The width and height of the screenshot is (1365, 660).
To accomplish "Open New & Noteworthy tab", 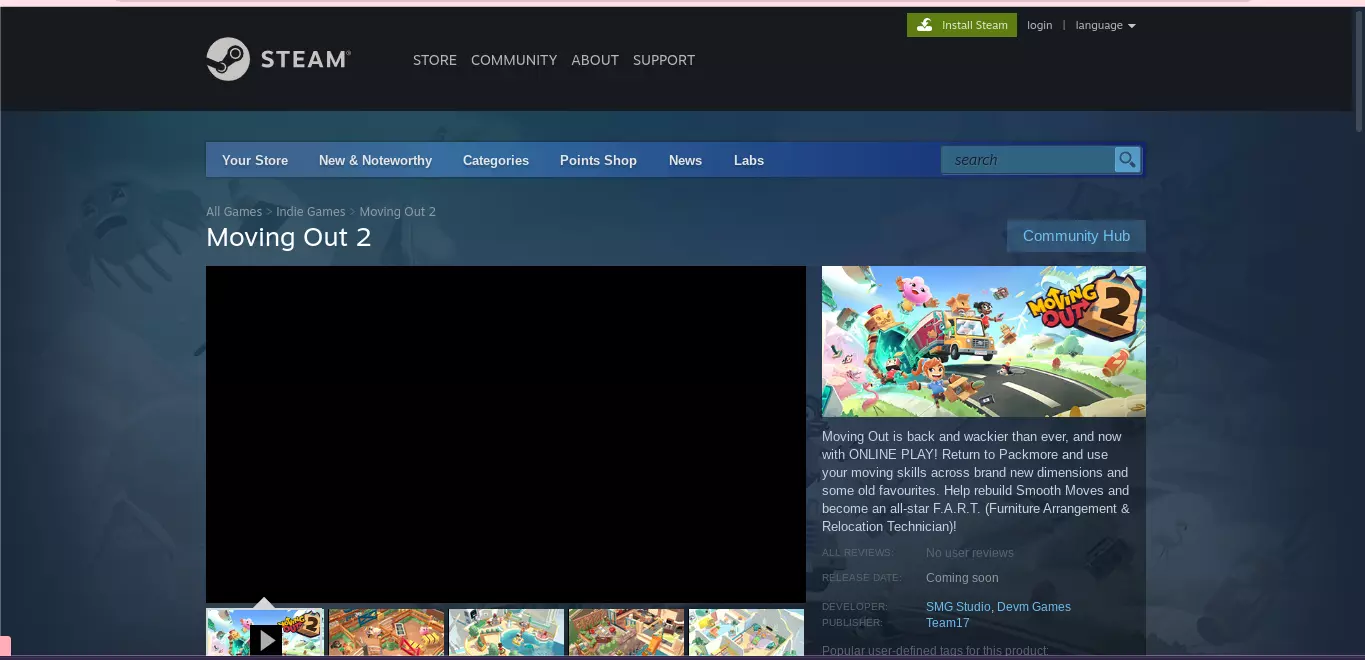I will (375, 160).
